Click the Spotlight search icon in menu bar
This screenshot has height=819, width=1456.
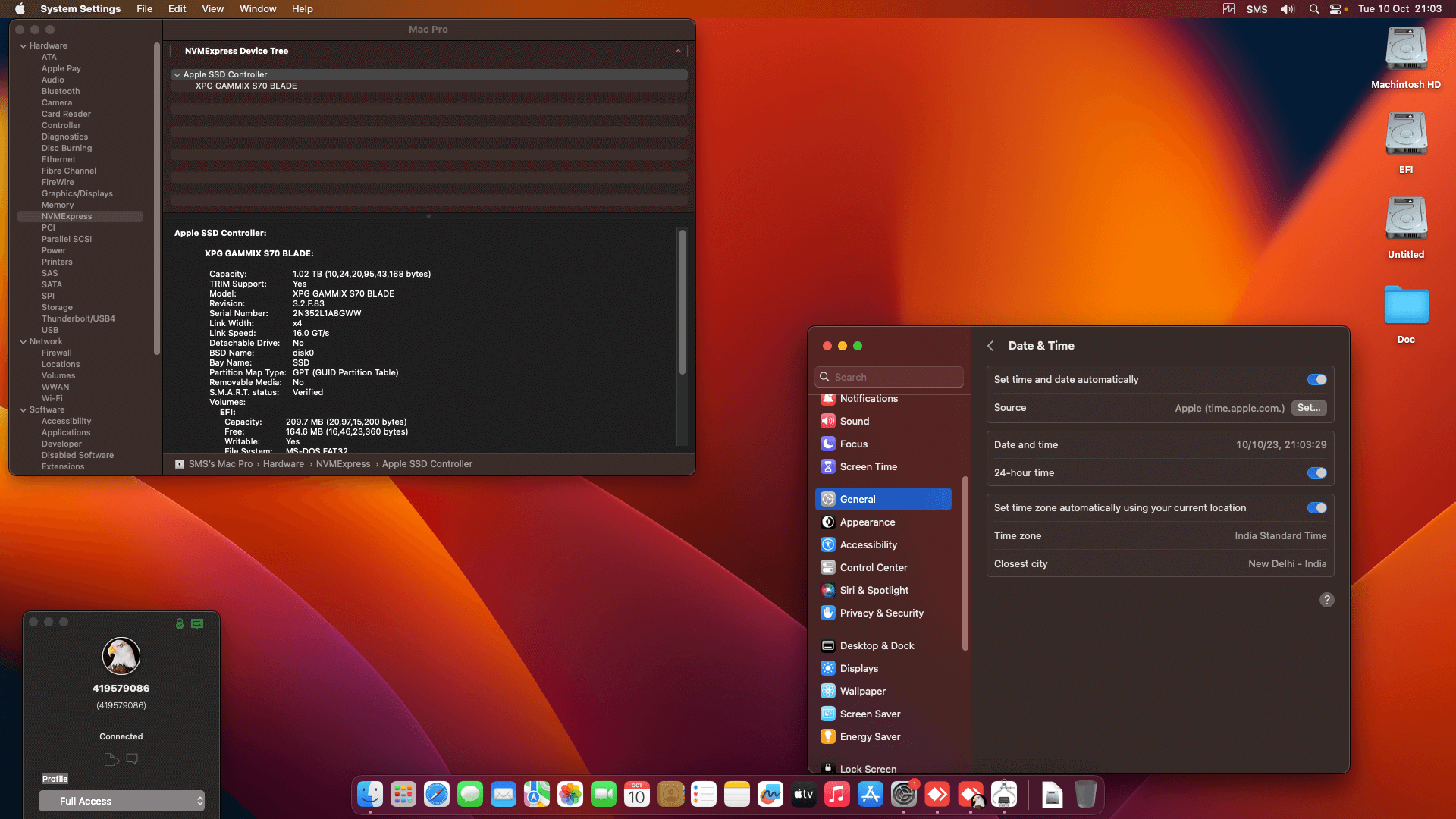(1314, 9)
